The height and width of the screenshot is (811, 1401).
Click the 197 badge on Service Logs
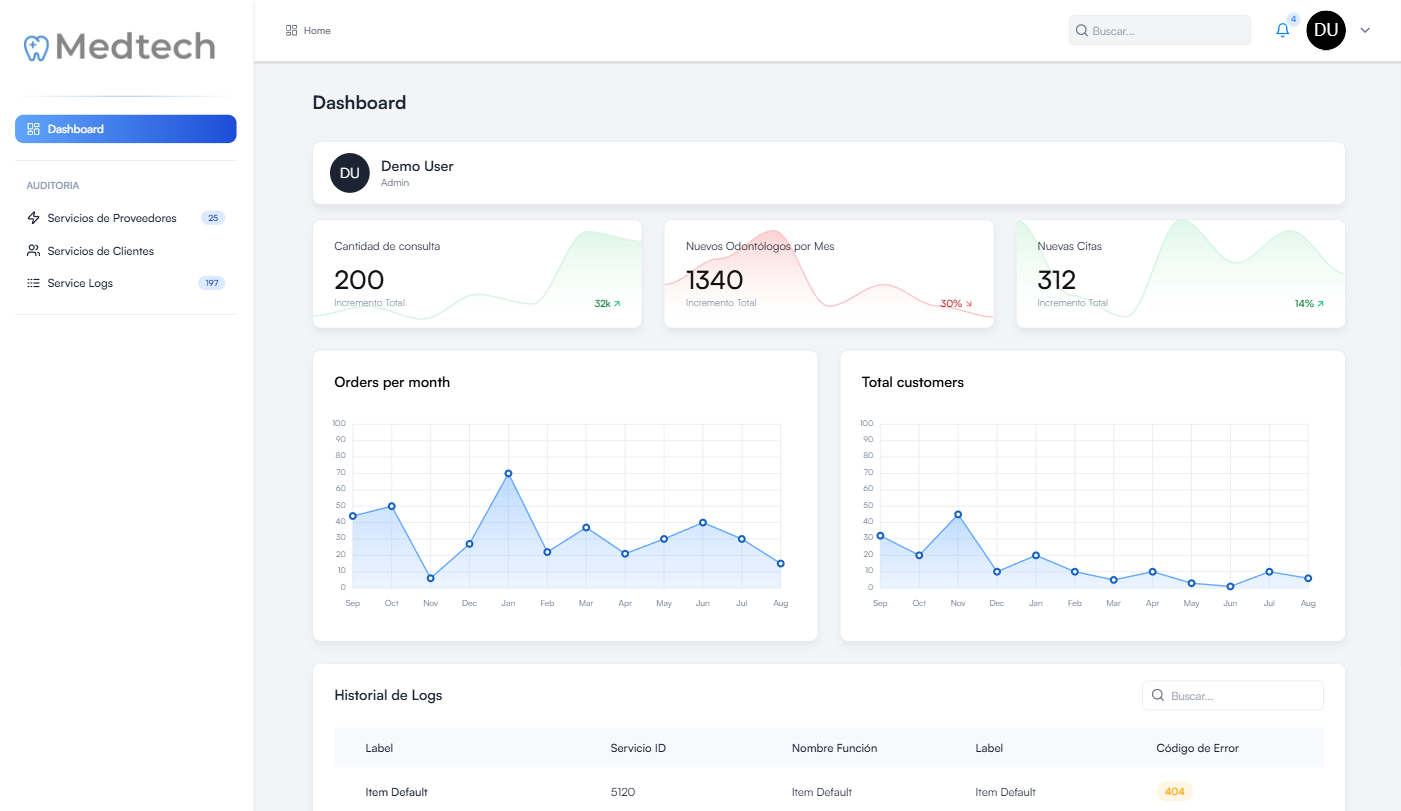point(212,283)
